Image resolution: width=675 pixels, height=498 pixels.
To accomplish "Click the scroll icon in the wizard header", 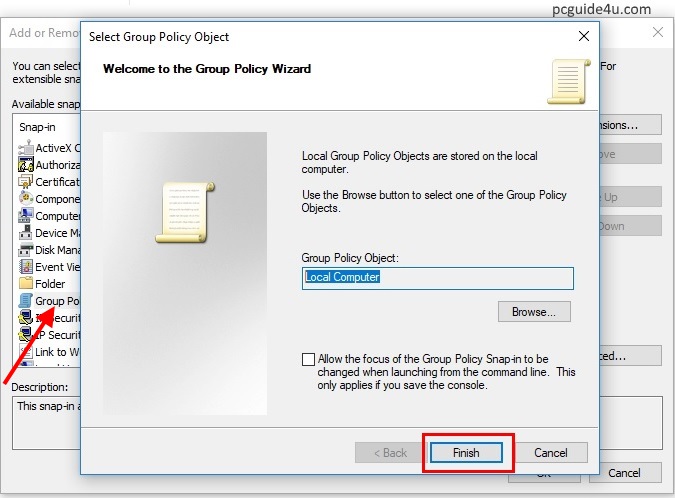I will [x=565, y=82].
